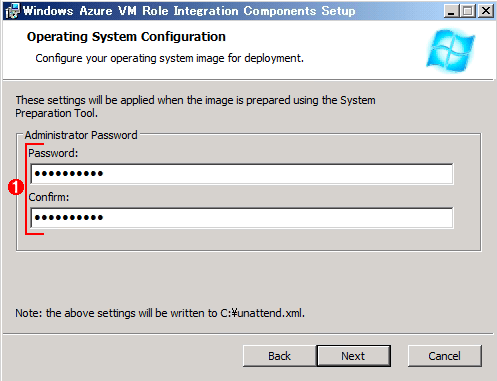Go Back to previous step
The height and width of the screenshot is (381, 497).
280,356
